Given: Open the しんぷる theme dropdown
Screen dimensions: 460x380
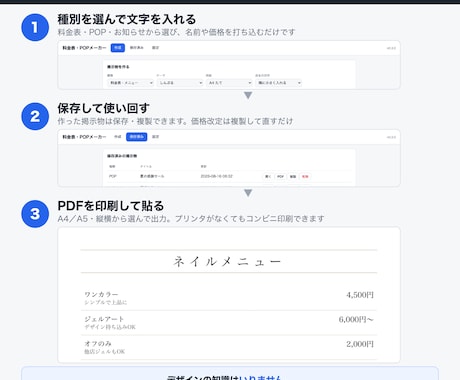Looking at the screenshot, I should coord(180,83).
